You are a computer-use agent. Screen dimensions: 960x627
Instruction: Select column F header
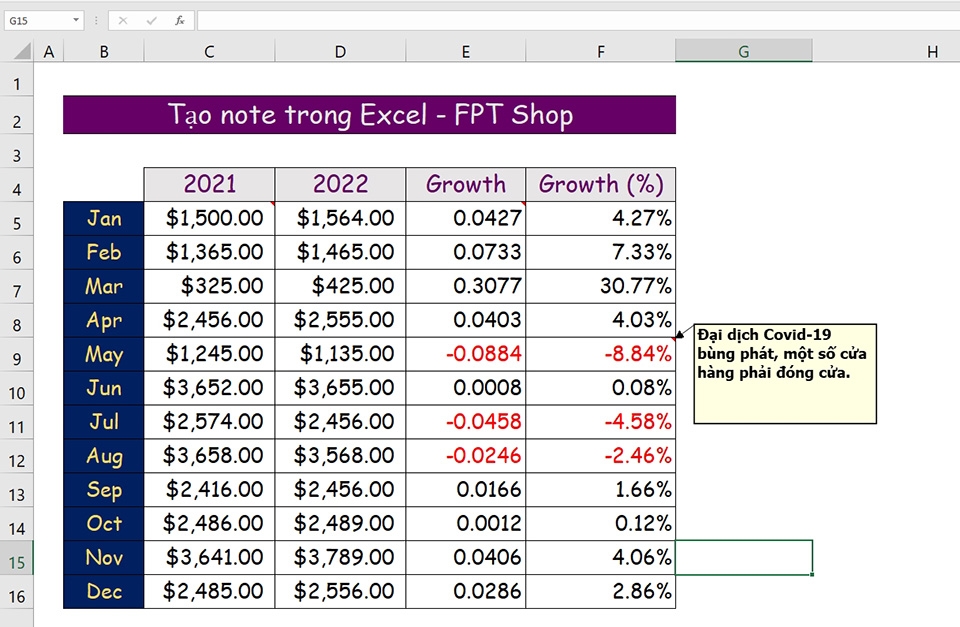pyautogui.click(x=601, y=51)
